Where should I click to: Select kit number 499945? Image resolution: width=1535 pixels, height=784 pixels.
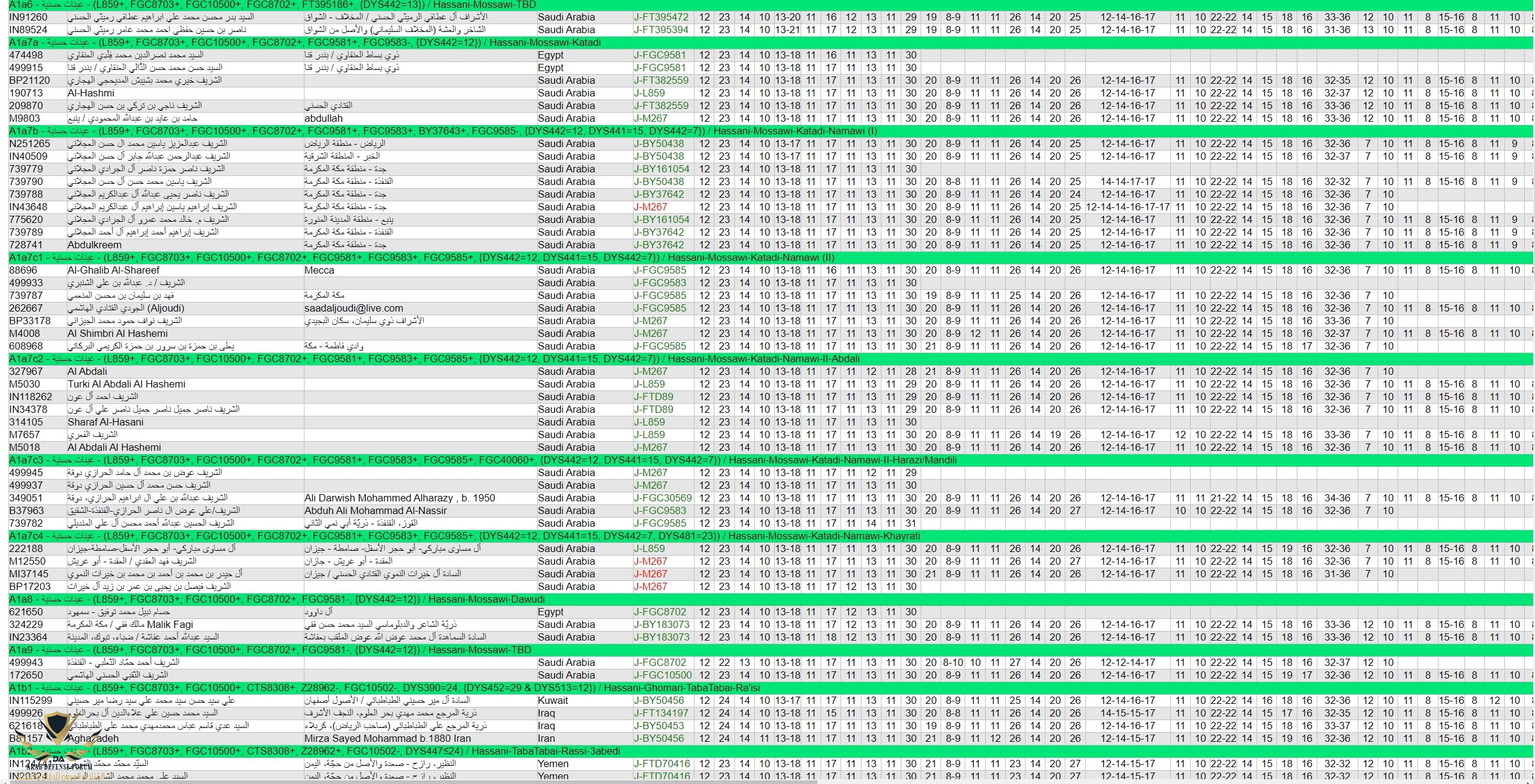pos(26,472)
